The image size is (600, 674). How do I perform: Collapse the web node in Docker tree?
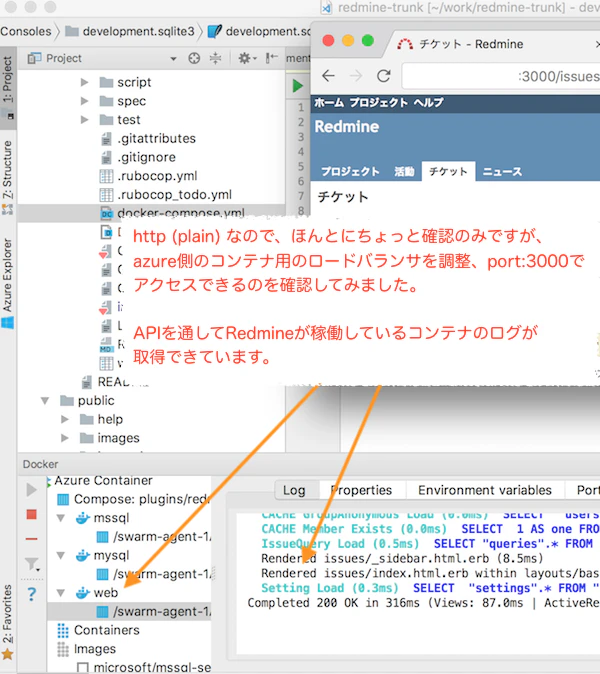pos(61,593)
